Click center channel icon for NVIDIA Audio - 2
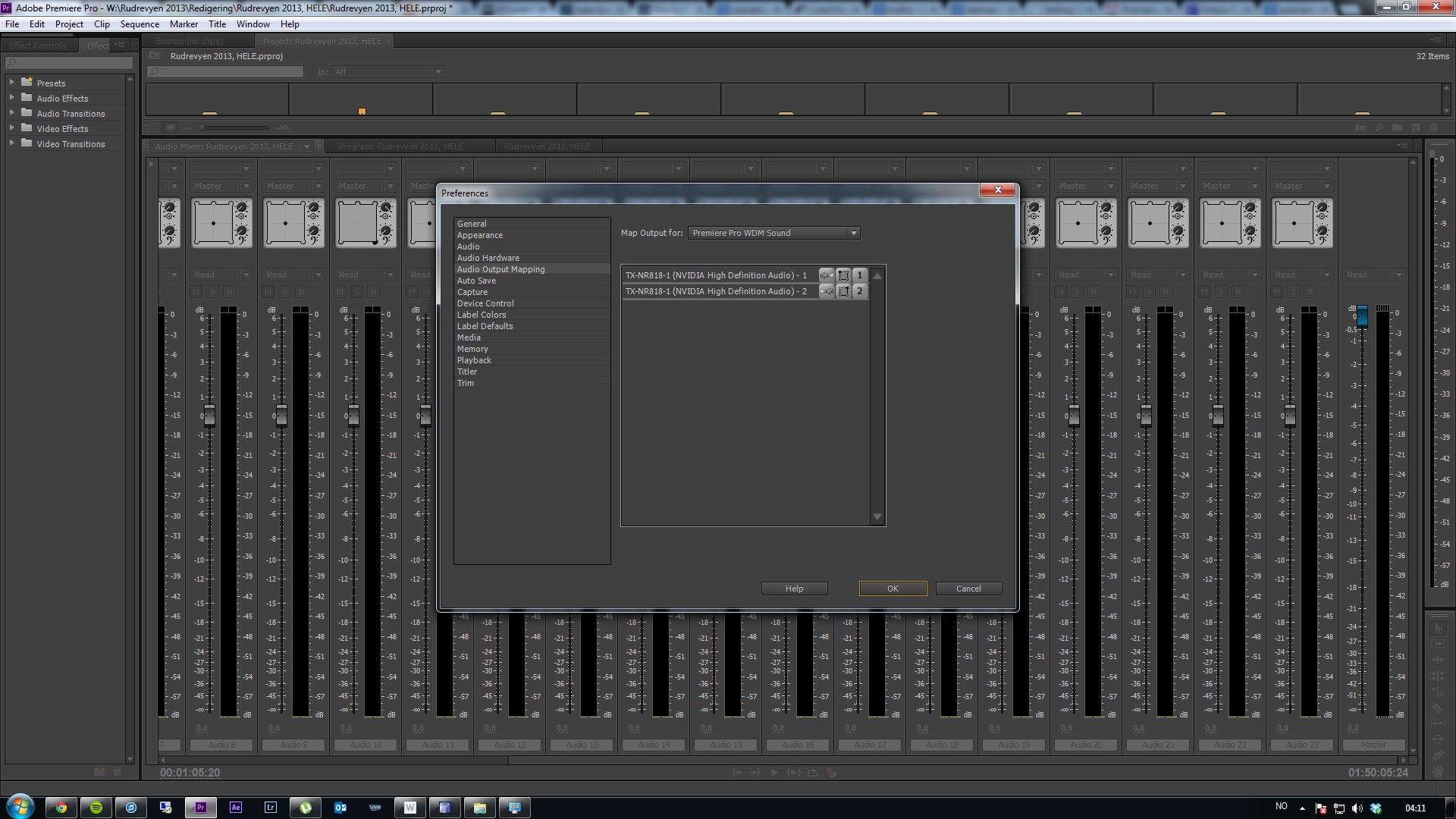 843,291
